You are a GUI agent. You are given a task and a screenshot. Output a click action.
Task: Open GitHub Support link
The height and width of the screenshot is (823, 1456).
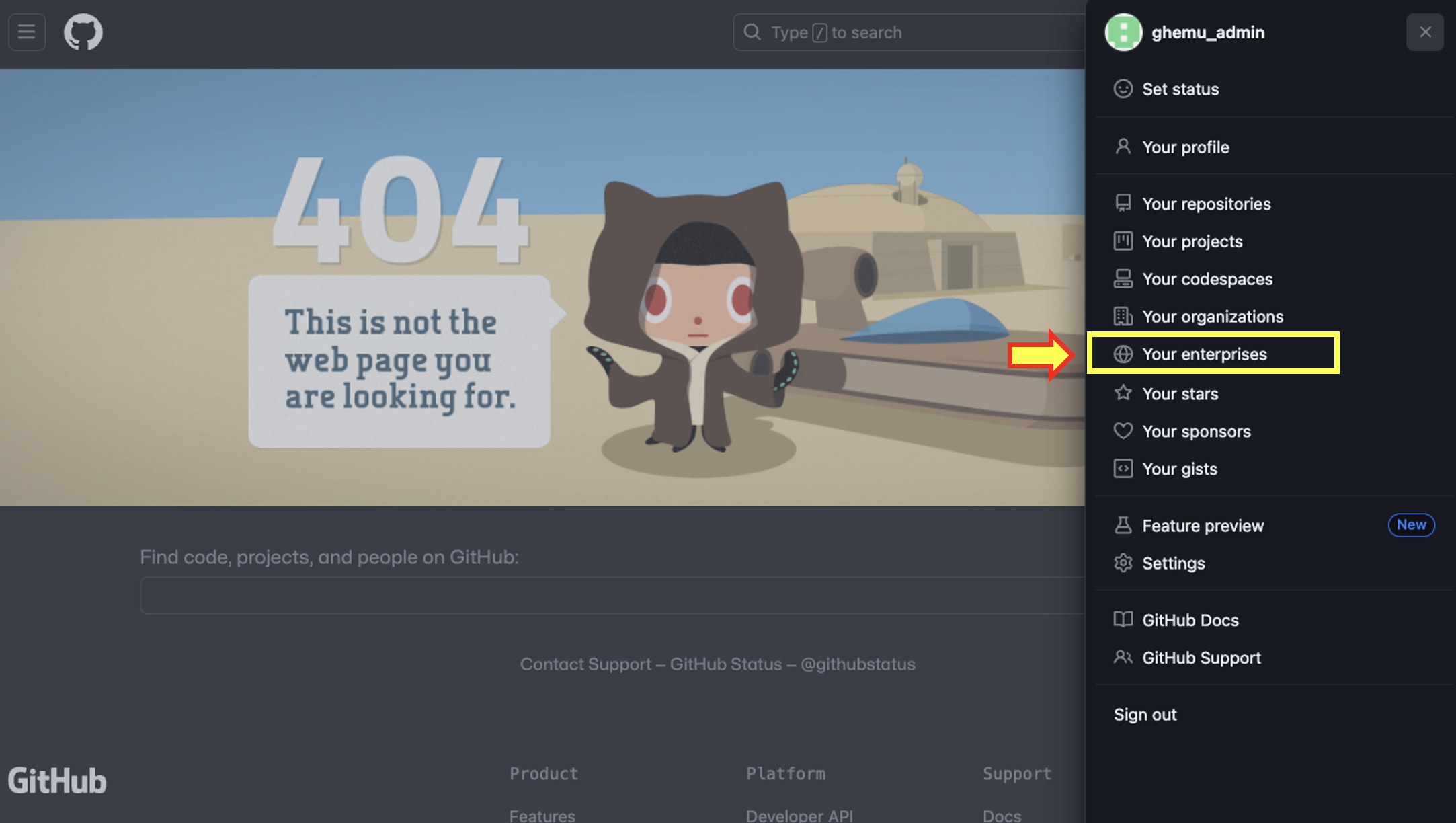pyautogui.click(x=1270, y=658)
